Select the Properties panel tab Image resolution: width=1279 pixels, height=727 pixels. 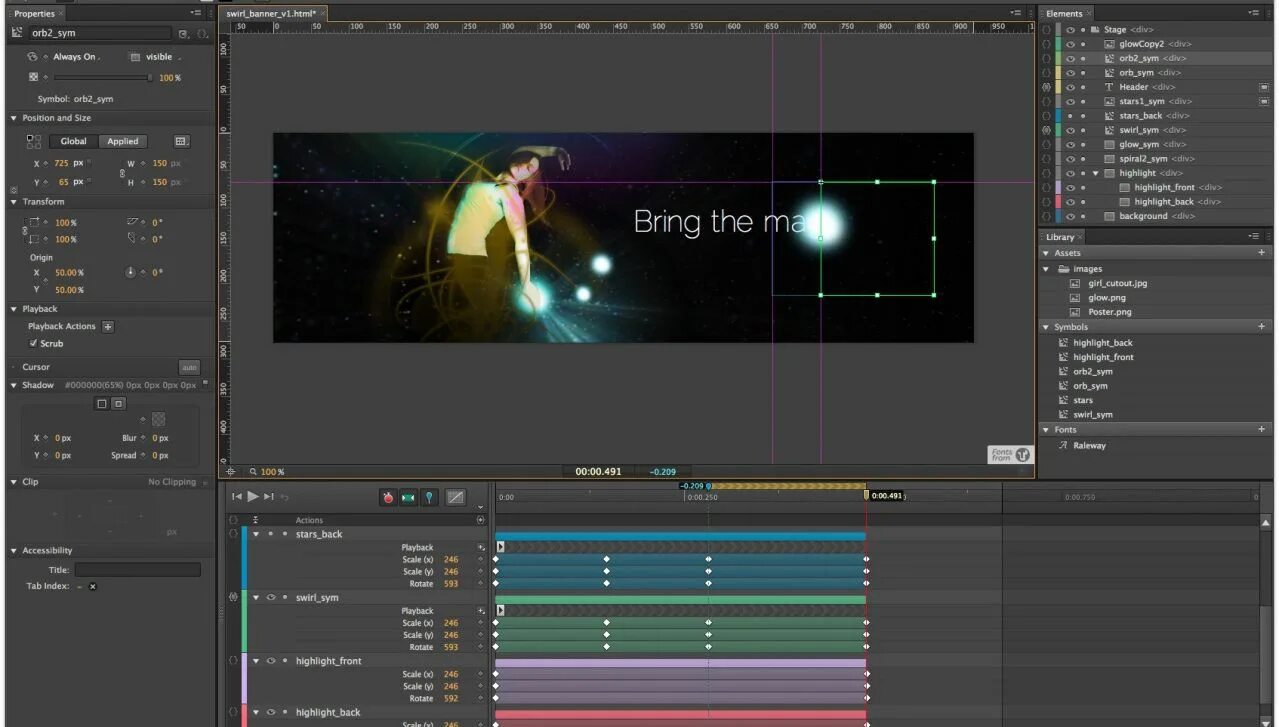coord(34,13)
